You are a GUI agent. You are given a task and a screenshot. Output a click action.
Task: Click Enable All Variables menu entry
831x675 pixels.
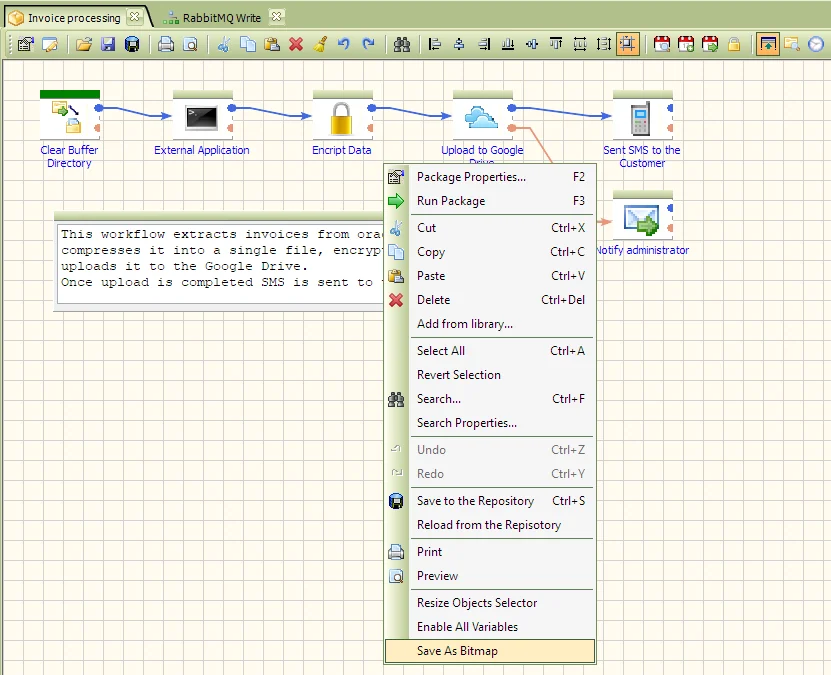point(490,627)
